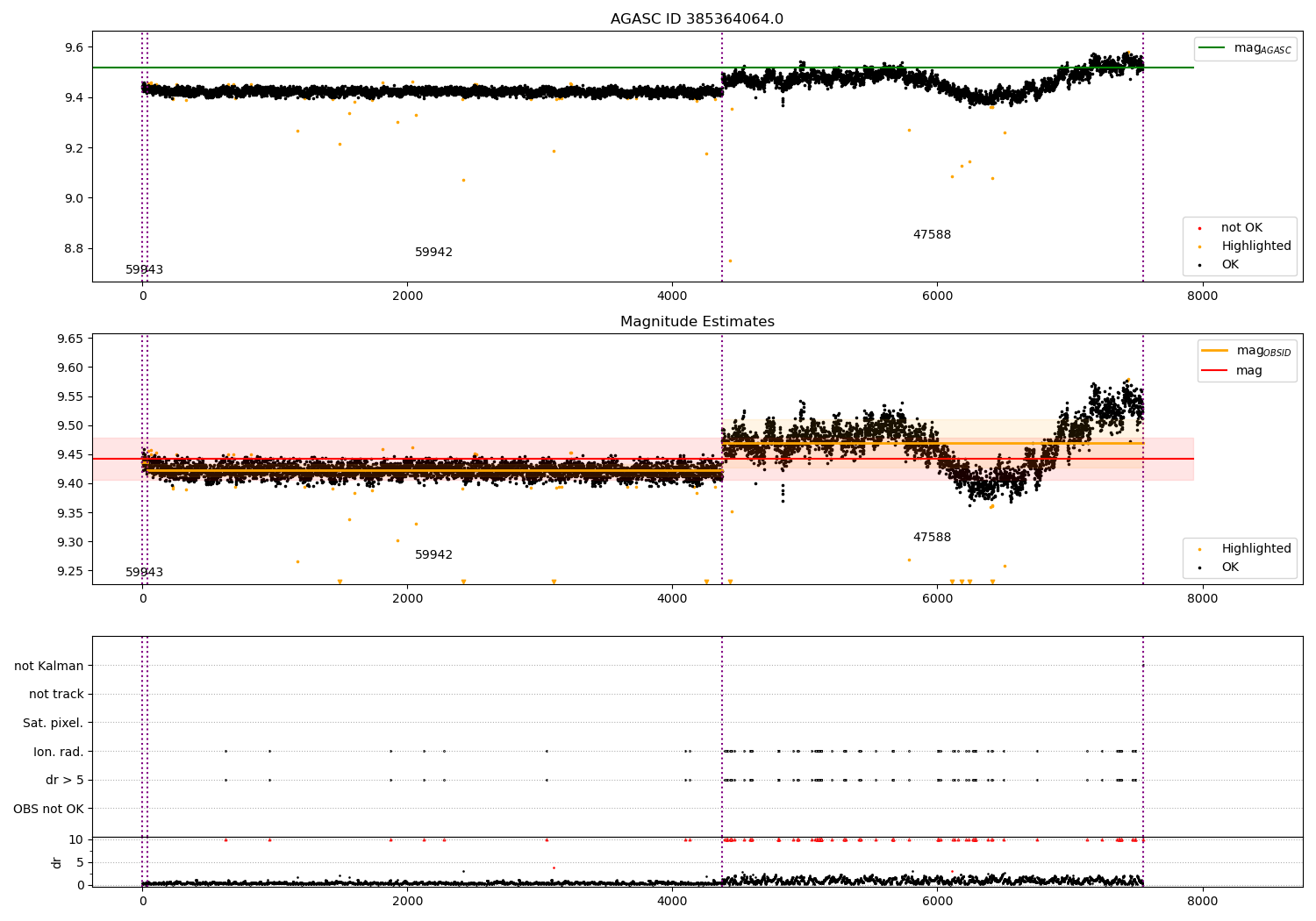Viewport: 1316px width, 921px height.
Task: Click the 'Magnitude Estimates' plot title
Action: (697, 322)
